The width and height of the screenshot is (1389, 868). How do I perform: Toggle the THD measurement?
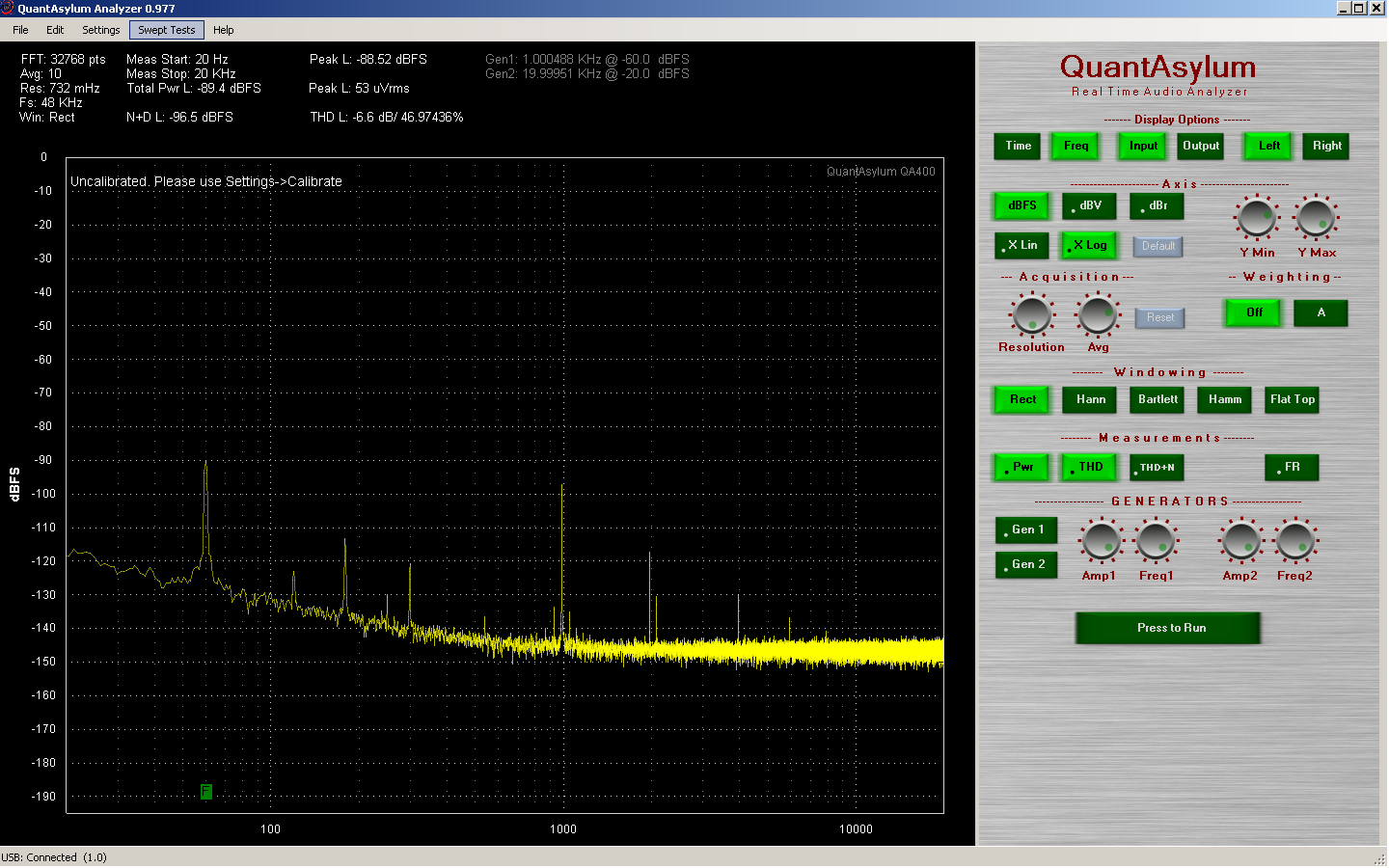[x=1089, y=468]
